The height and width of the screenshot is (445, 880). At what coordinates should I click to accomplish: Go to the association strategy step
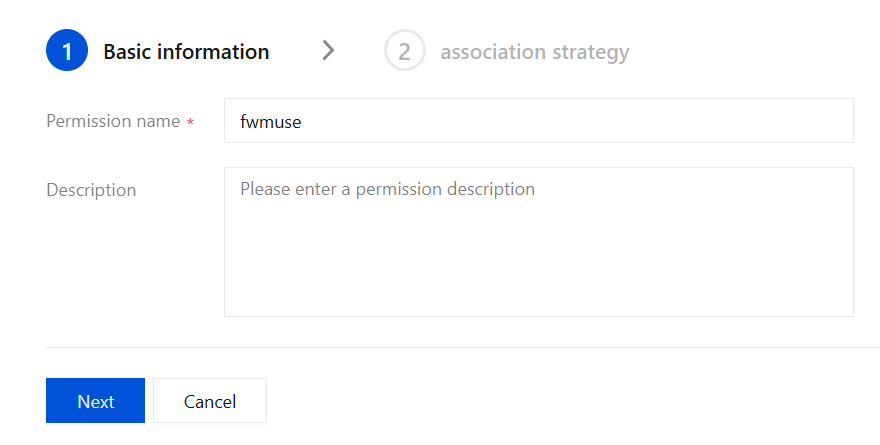535,52
